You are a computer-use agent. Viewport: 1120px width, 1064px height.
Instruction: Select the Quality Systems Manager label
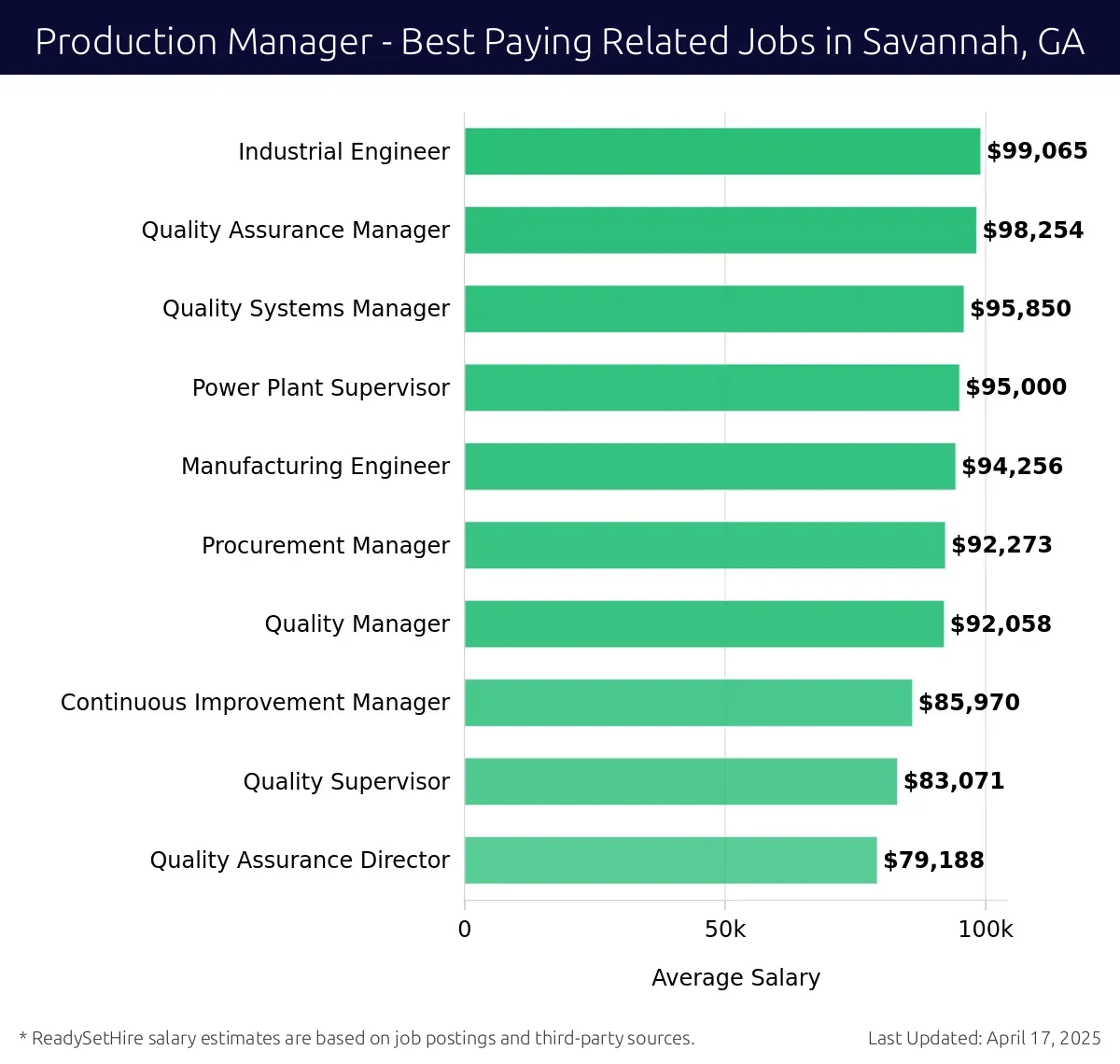point(306,309)
